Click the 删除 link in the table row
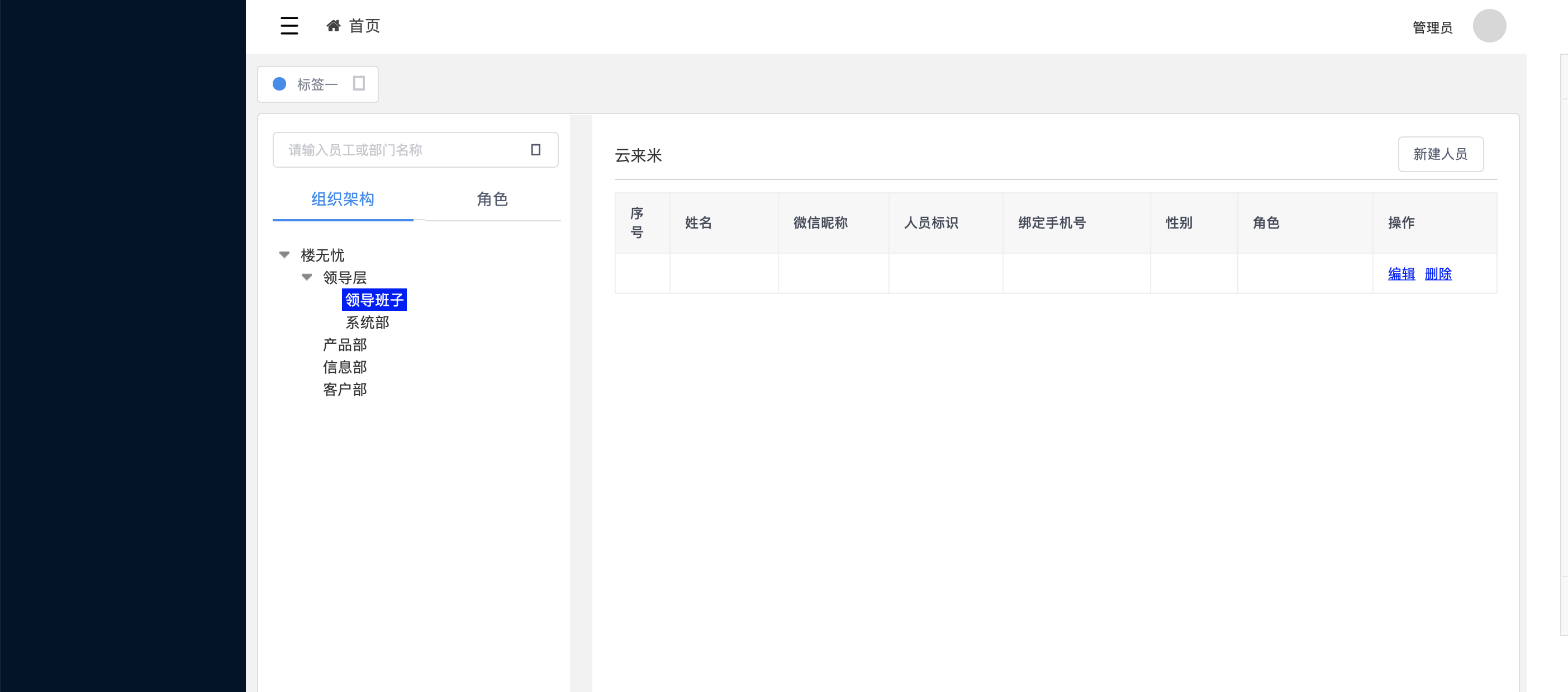The width and height of the screenshot is (1568, 692). (x=1438, y=274)
